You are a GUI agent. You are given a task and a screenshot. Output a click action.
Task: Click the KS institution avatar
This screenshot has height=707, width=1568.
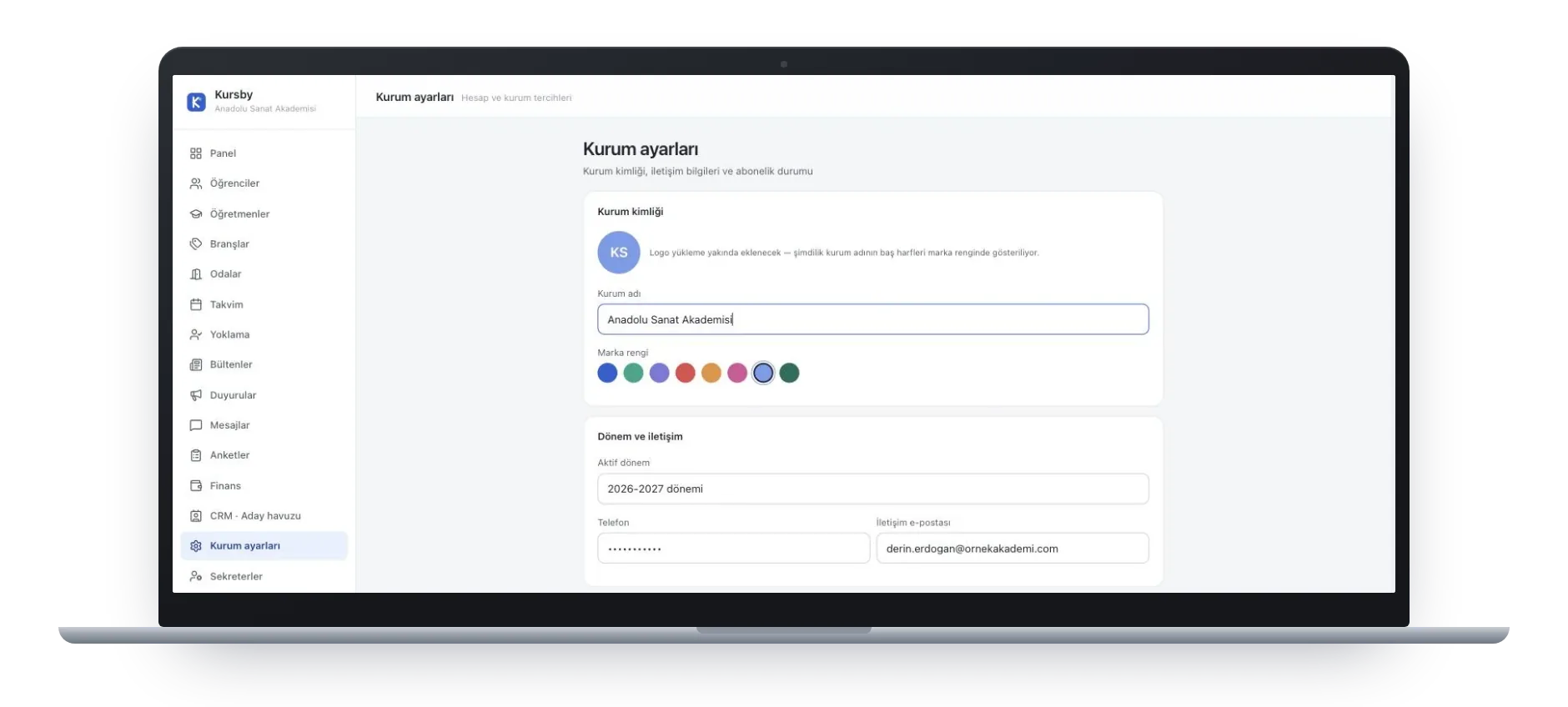pos(619,253)
